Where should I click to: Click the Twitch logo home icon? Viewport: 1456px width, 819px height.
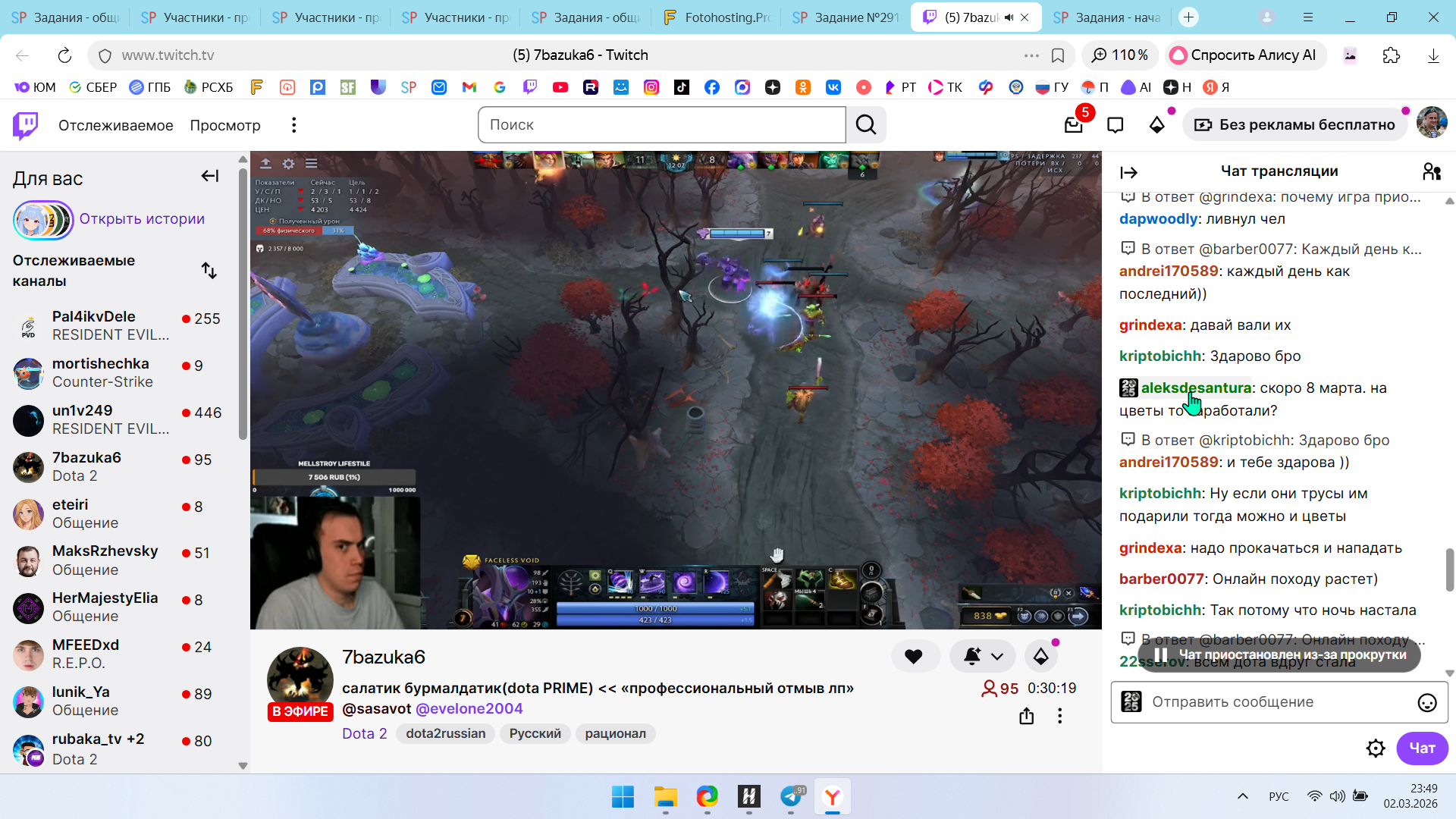pos(25,125)
